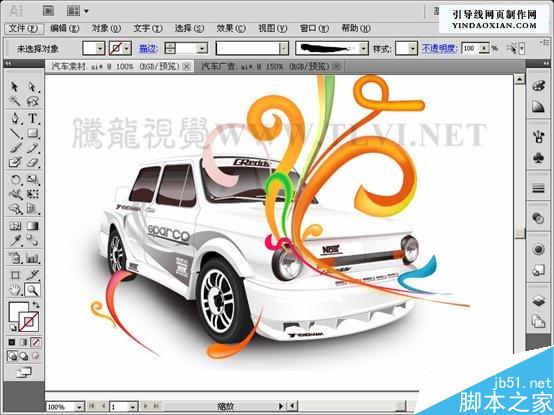Select the Pen tool
This screenshot has width=554, height=415.
click(14, 118)
